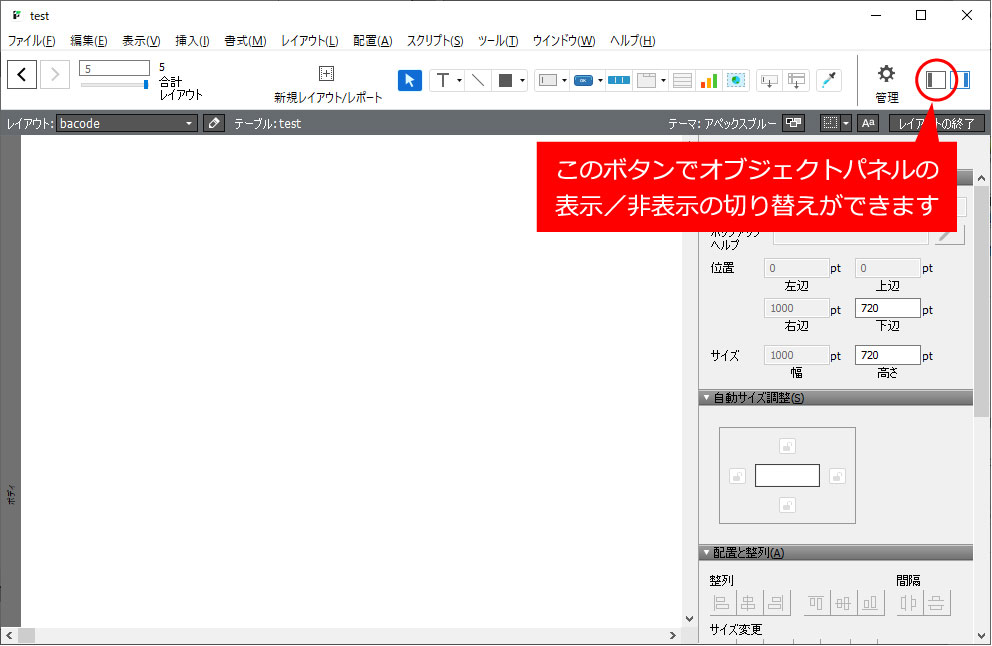Select the Button Bar tool
Screen dimensions: 992x646
pyautogui.click(x=619, y=80)
